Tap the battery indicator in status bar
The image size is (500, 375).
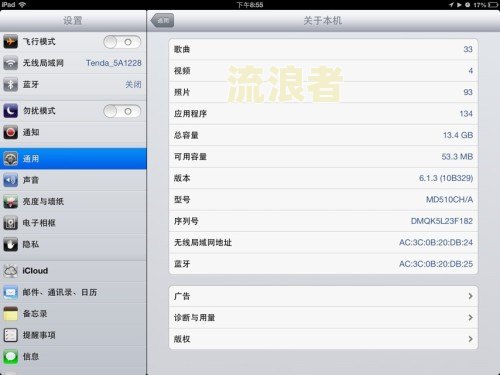(493, 5)
